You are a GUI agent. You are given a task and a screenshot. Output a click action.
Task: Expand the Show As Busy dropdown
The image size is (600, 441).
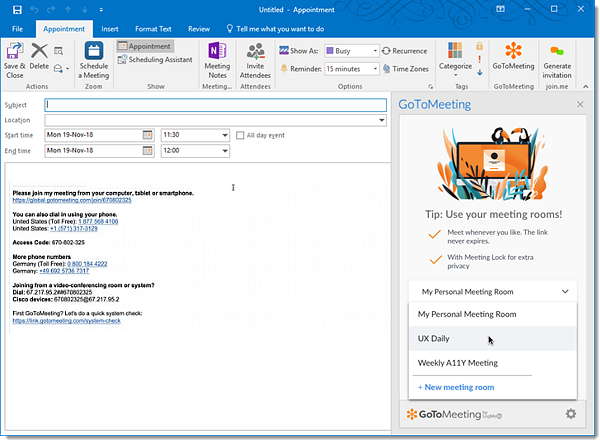(x=374, y=51)
